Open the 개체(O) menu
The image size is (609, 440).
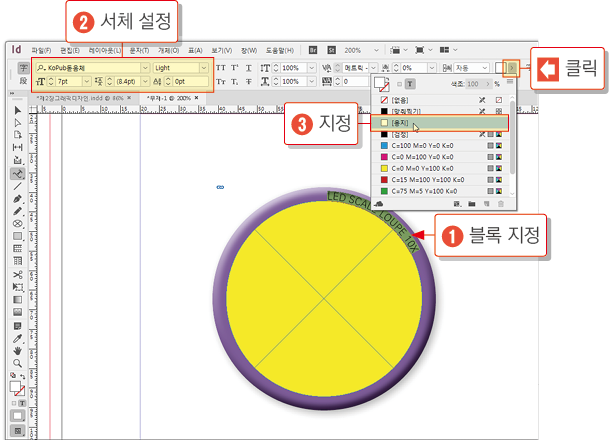(169, 50)
